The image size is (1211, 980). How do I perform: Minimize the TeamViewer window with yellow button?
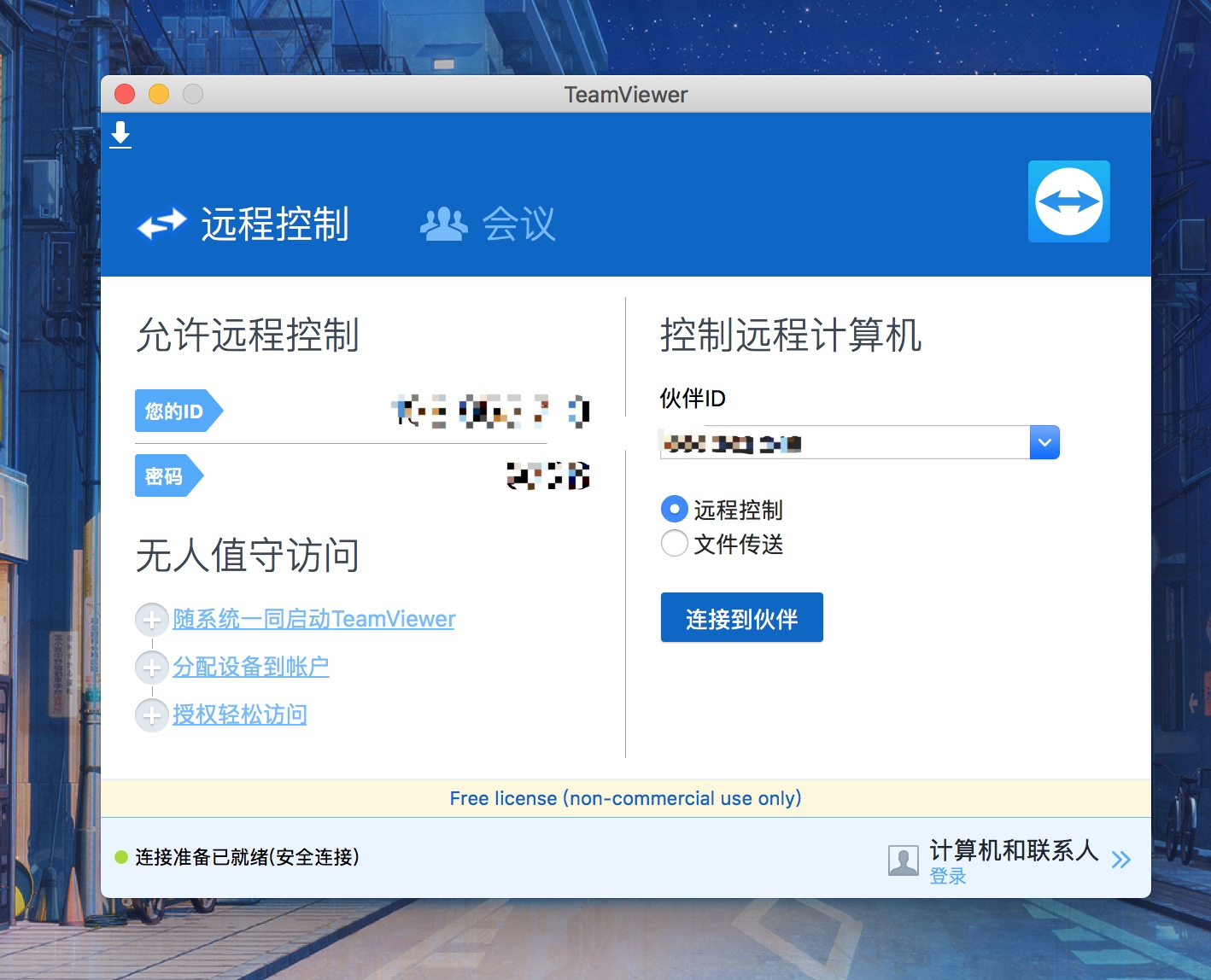pyautogui.click(x=159, y=94)
